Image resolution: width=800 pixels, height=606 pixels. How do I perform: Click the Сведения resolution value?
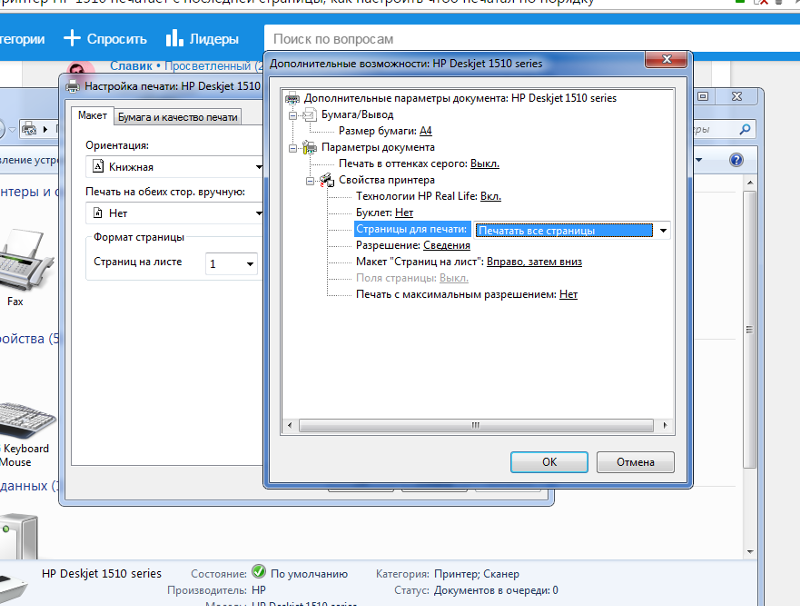pyautogui.click(x=446, y=245)
